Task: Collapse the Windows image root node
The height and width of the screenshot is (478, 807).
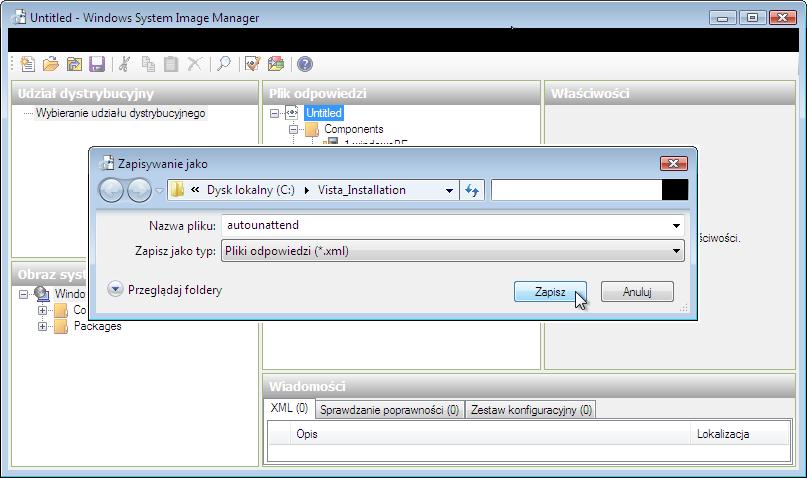Action: pyautogui.click(x=24, y=294)
